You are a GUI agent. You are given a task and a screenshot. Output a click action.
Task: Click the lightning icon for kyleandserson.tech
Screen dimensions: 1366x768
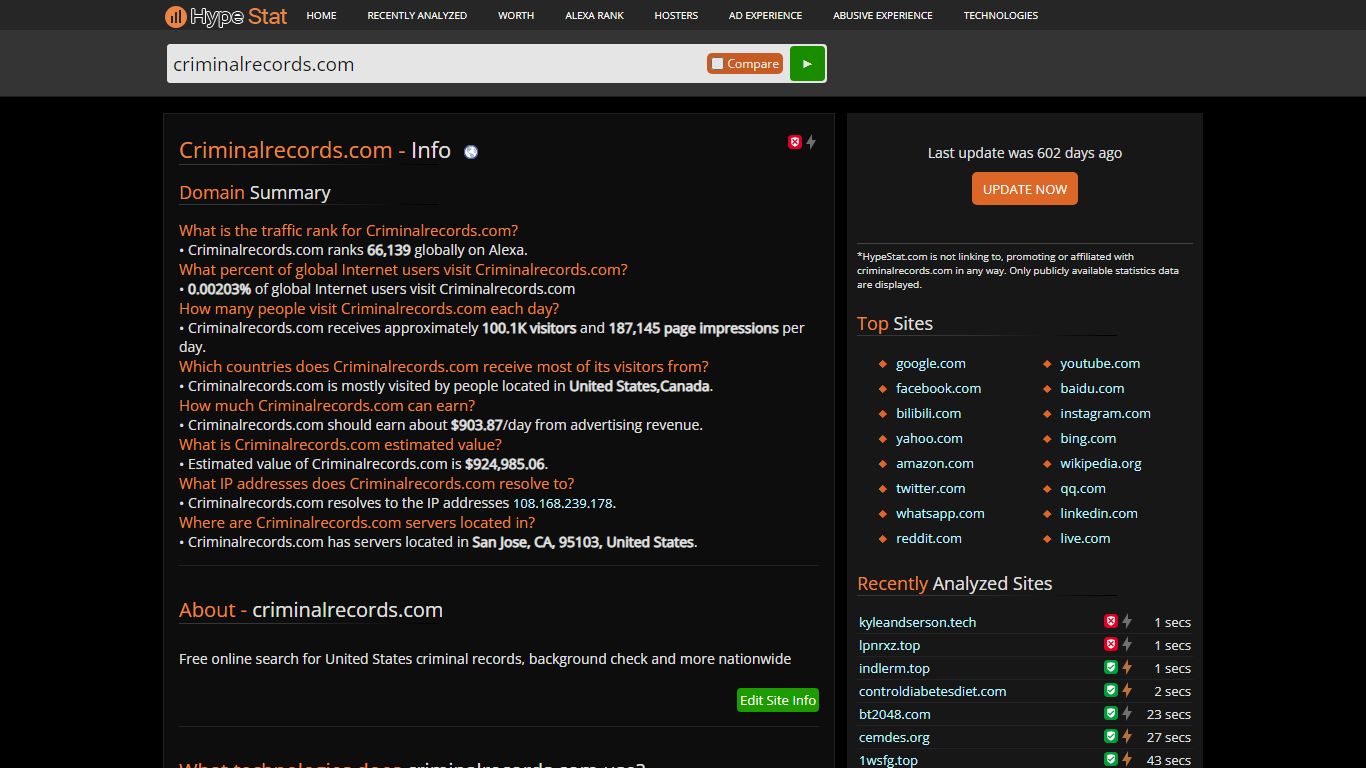1127,621
